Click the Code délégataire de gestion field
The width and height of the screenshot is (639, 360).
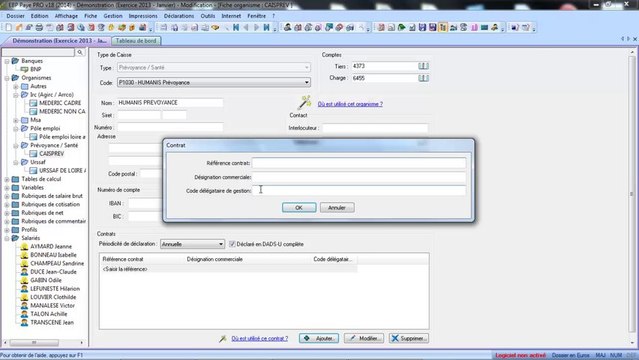pyautogui.click(x=359, y=190)
